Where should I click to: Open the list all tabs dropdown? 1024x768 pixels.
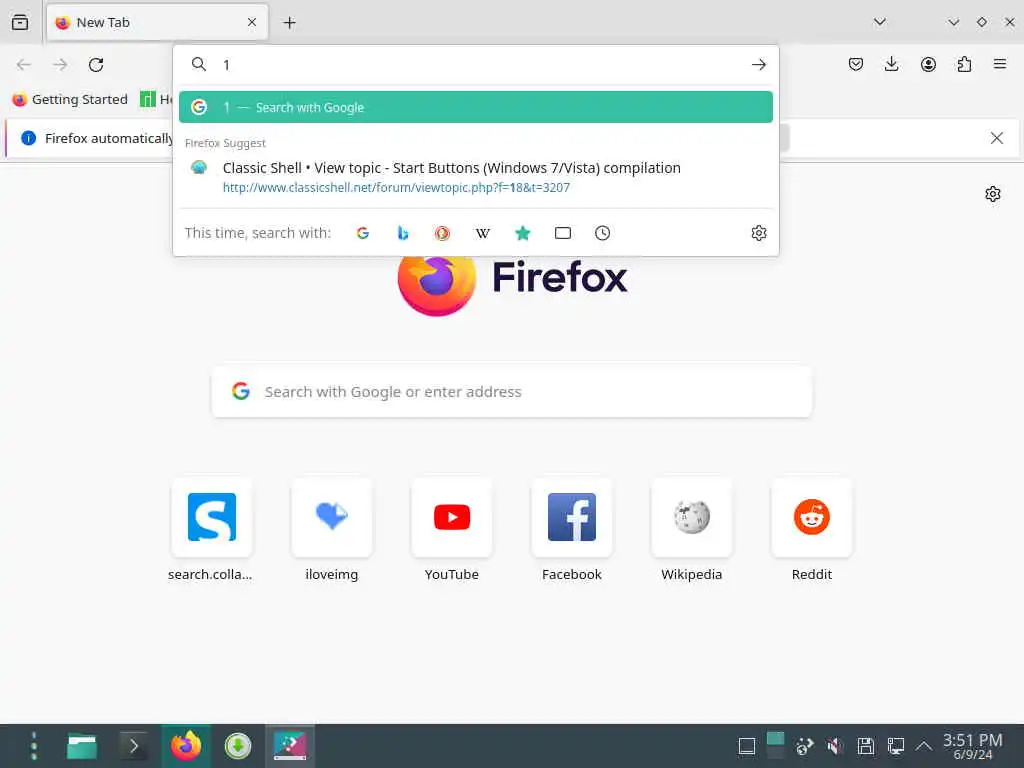click(x=880, y=22)
